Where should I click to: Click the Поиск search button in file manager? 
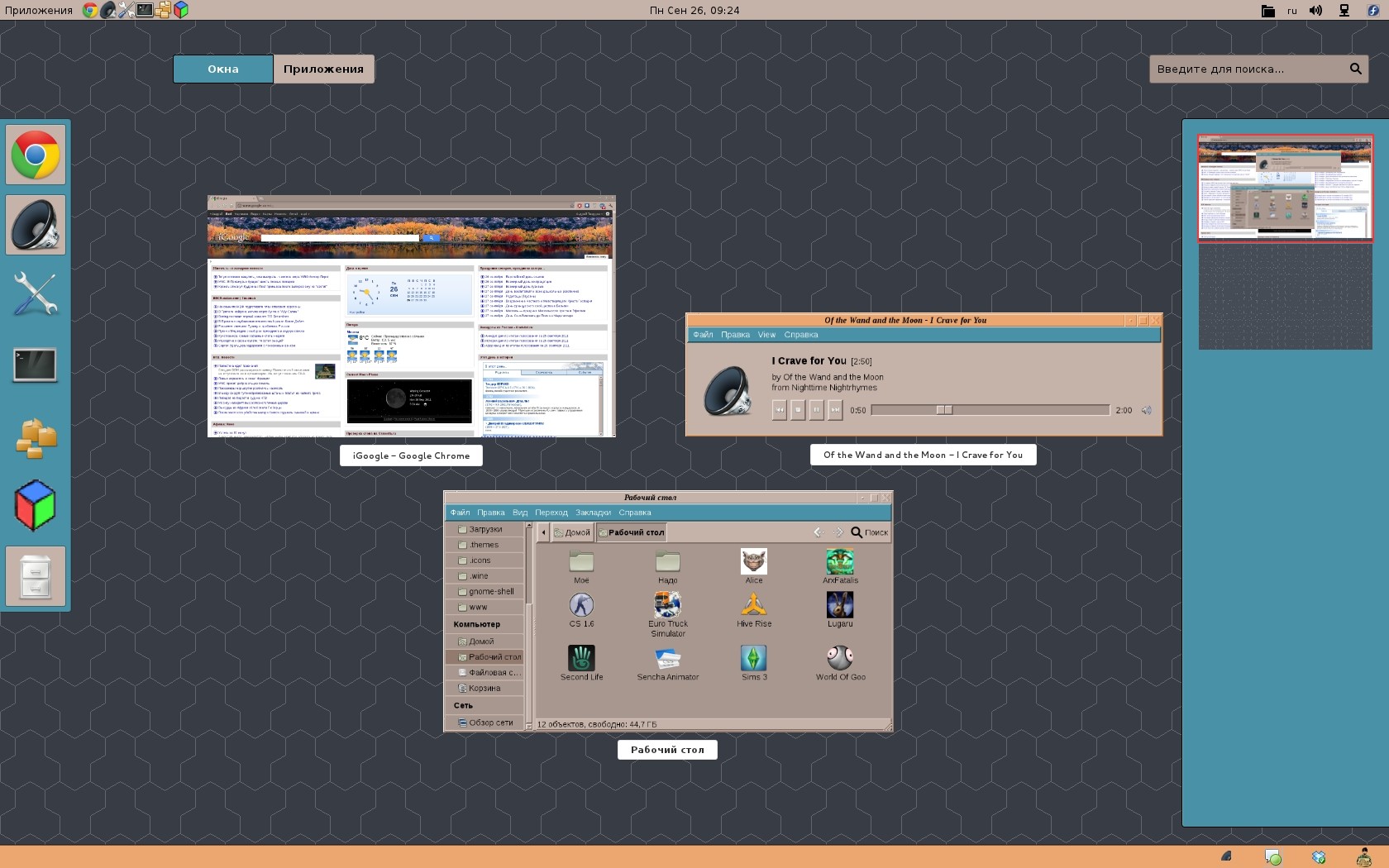point(870,532)
